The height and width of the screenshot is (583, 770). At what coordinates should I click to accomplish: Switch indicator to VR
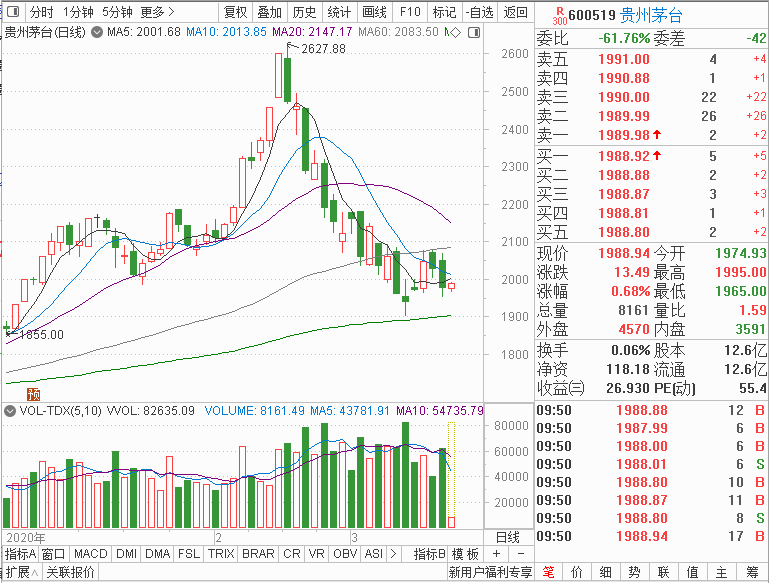(x=317, y=554)
